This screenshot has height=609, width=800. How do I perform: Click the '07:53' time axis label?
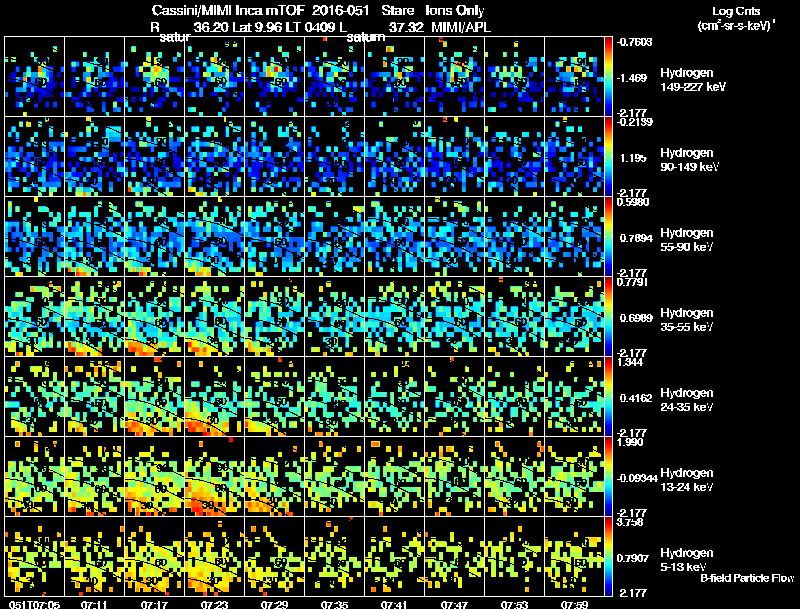[514, 605]
